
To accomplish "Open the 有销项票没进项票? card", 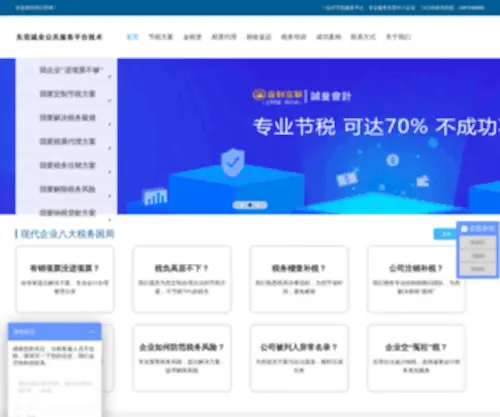I will click(65, 279).
